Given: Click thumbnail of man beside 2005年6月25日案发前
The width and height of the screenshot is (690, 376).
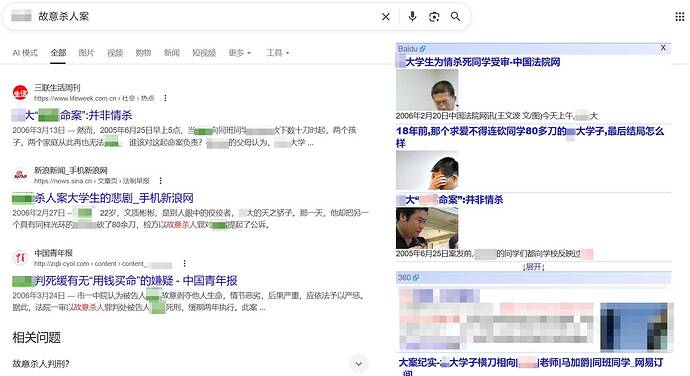Looking at the screenshot, I should [x=427, y=228].
